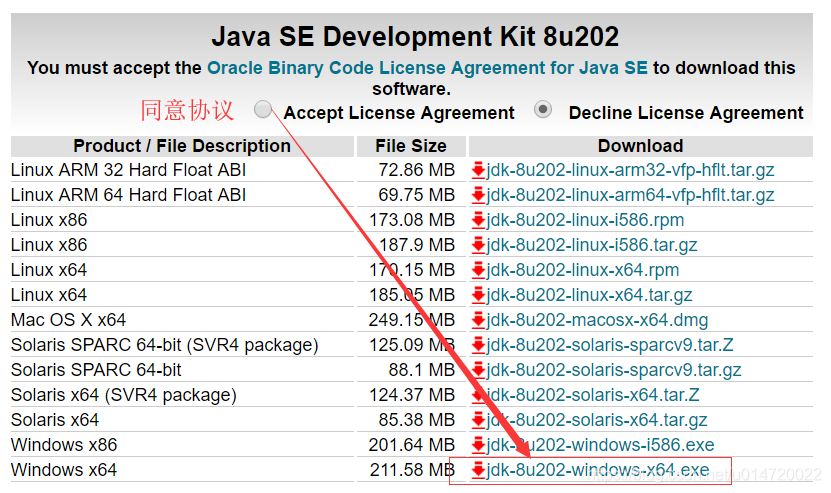Download jdk-8u202-windows-x64.exe link
The height and width of the screenshot is (493, 831).
[598, 470]
